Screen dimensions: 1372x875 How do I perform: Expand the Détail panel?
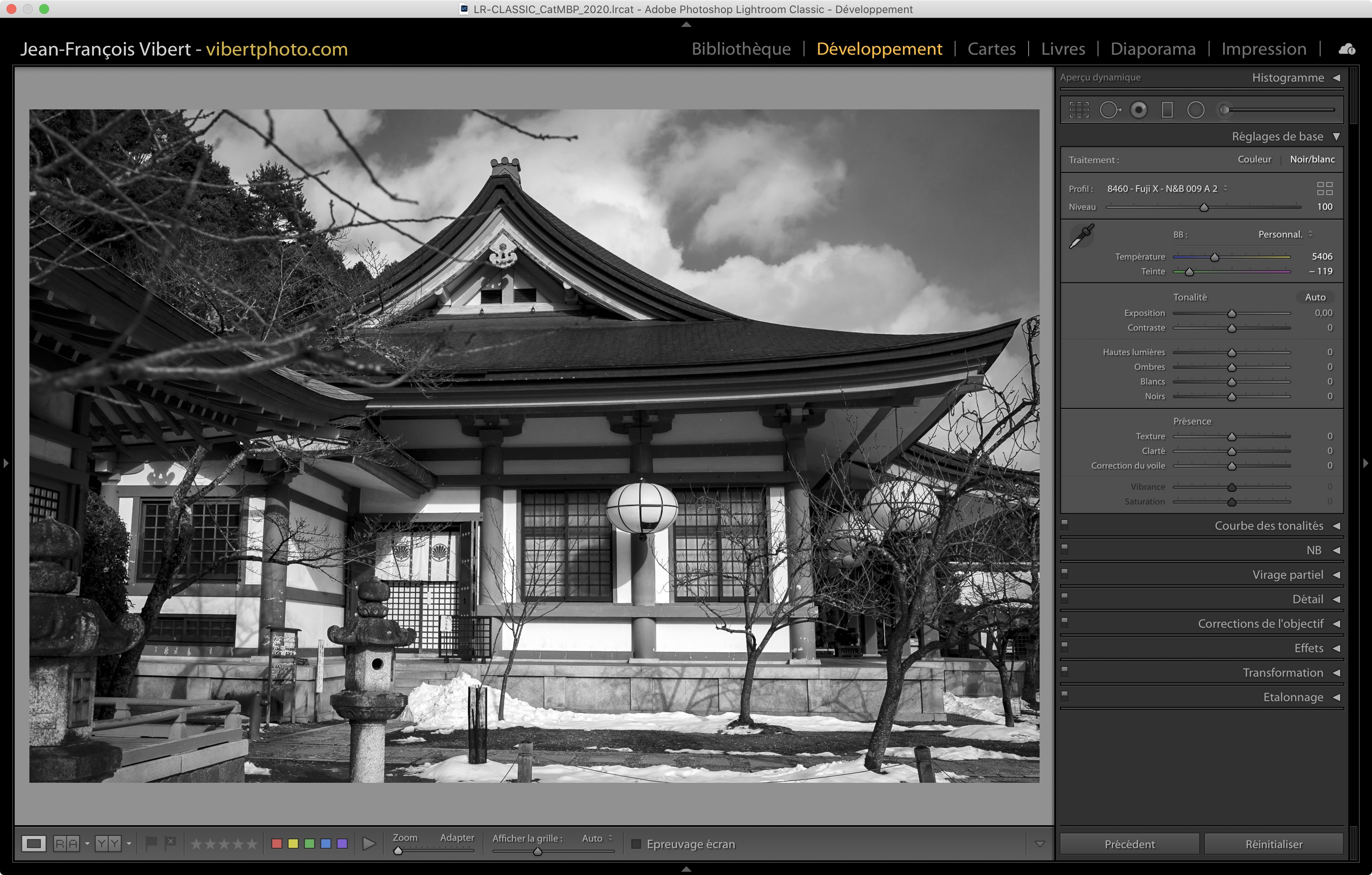click(x=1307, y=599)
